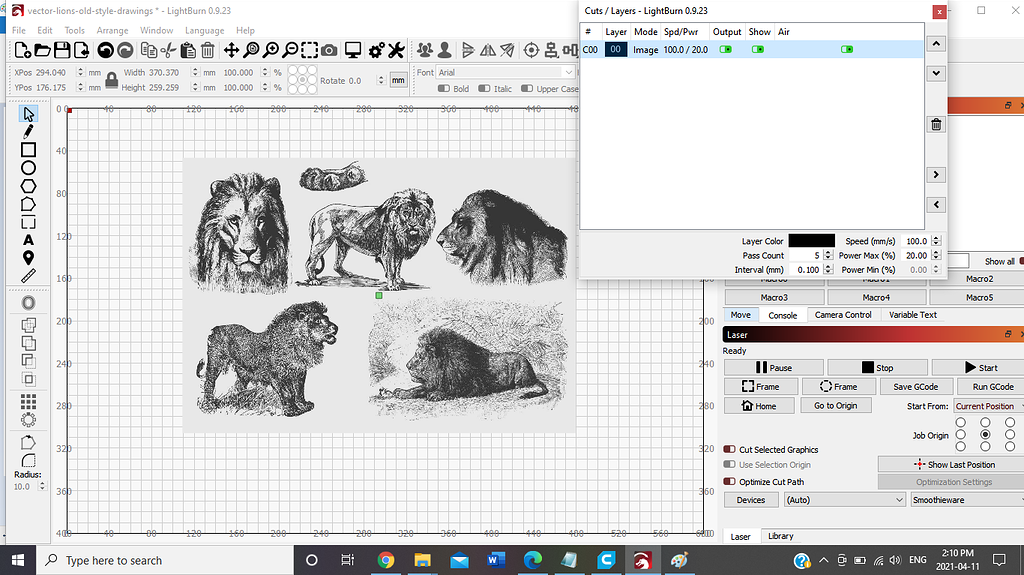The height and width of the screenshot is (575, 1024).
Task: Switch to the Library tab
Action: (x=780, y=536)
